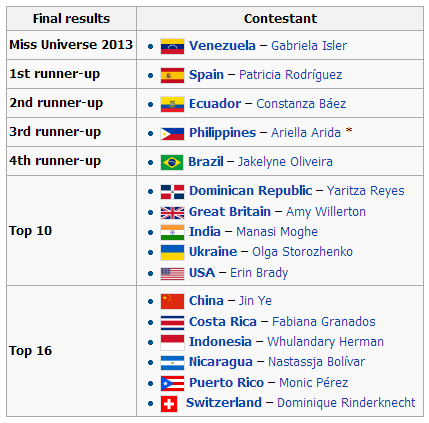Click the Puerto Rico flag icon

coord(172,383)
